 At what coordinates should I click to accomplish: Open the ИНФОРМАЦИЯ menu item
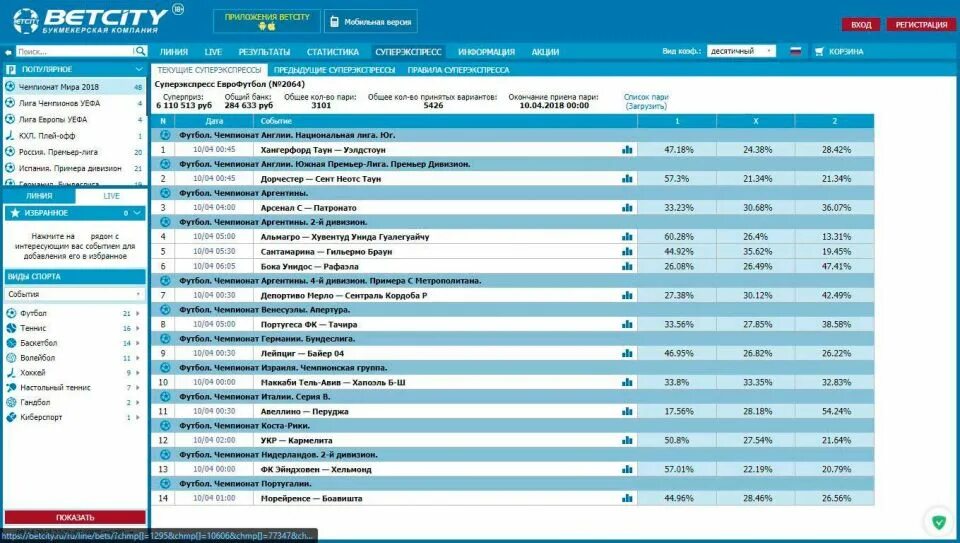[486, 52]
